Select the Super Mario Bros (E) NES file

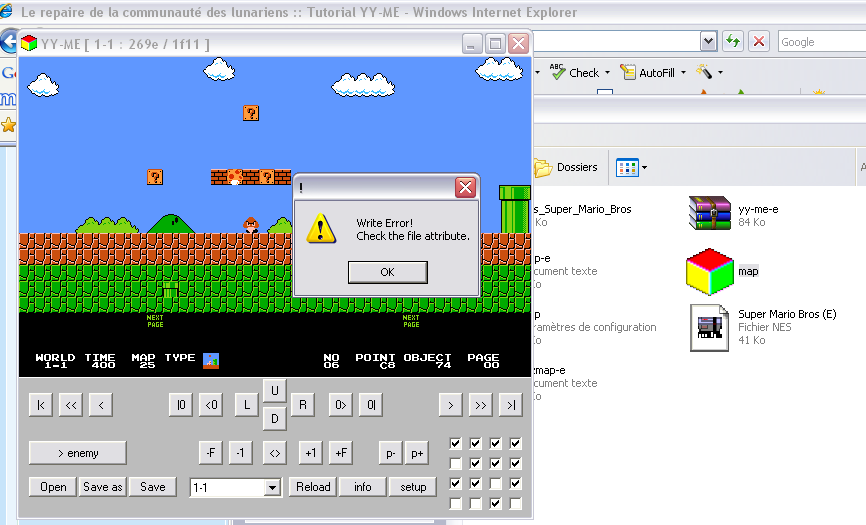tap(710, 328)
